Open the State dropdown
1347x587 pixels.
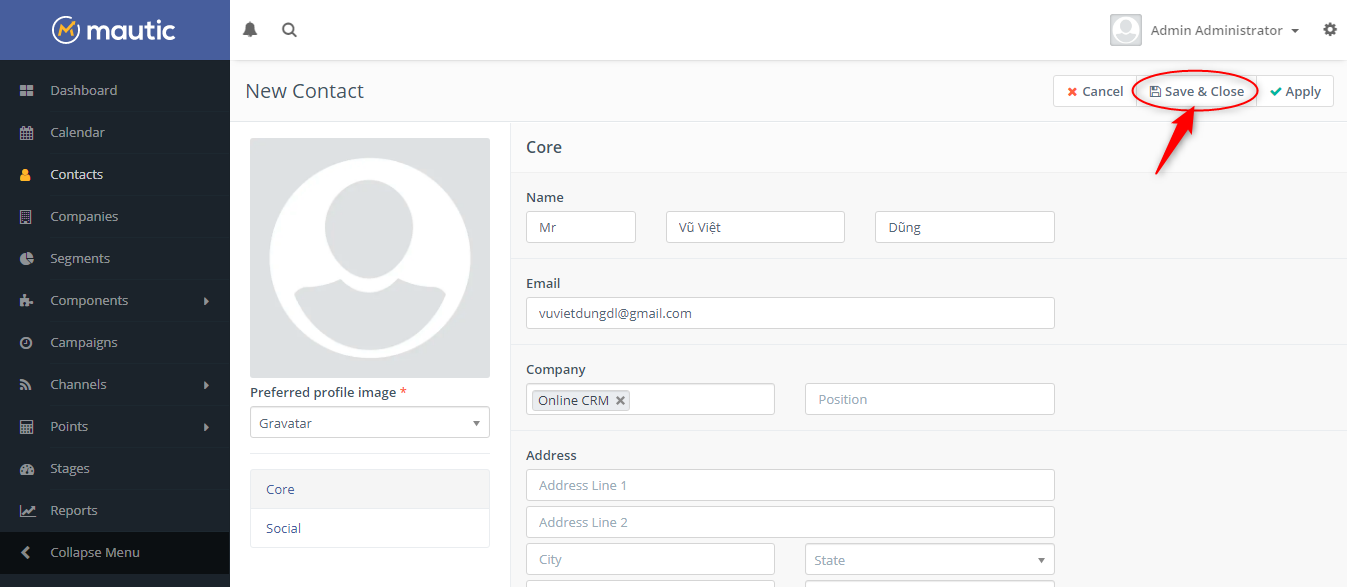coord(929,560)
